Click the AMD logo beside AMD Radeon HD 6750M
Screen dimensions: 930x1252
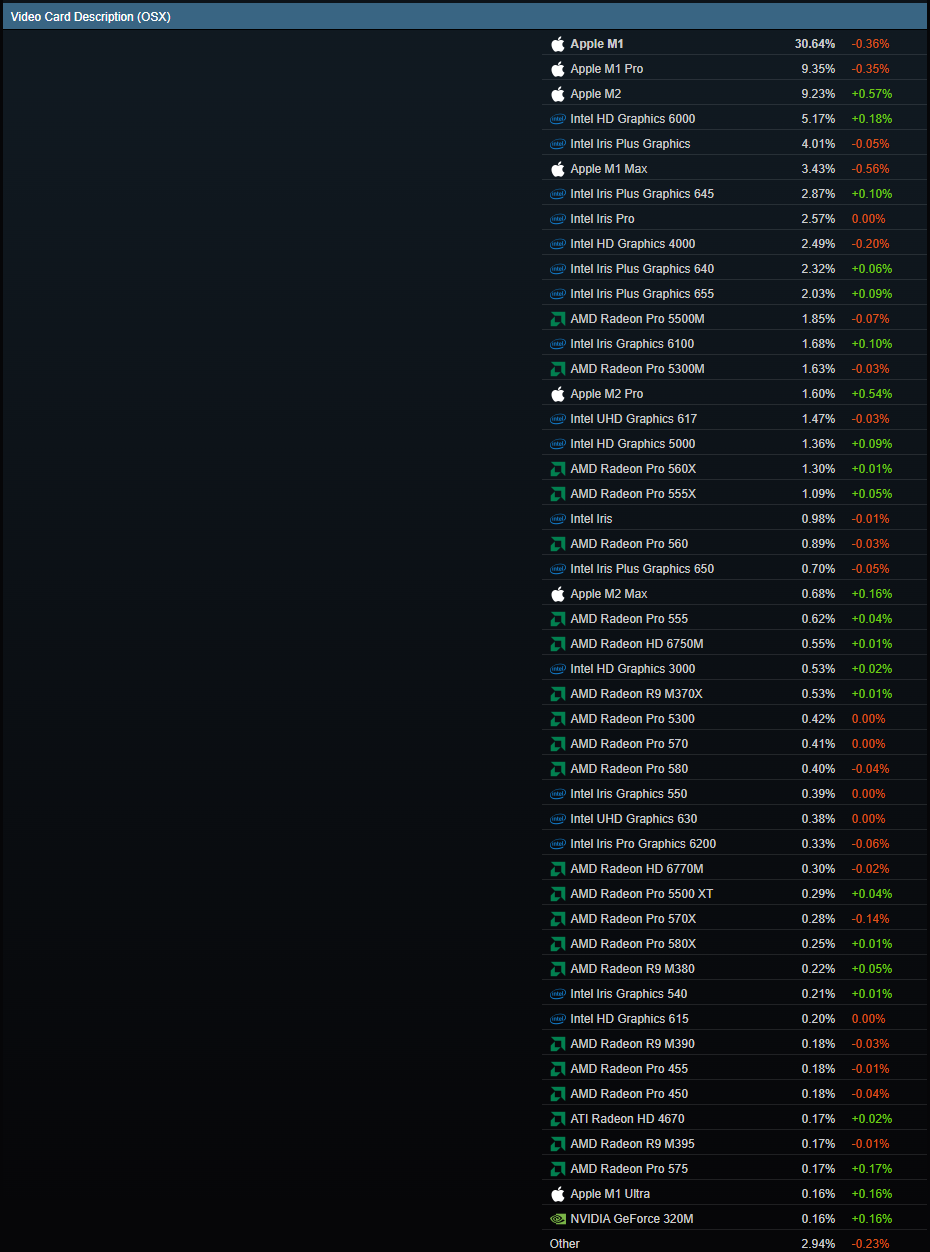coord(558,644)
